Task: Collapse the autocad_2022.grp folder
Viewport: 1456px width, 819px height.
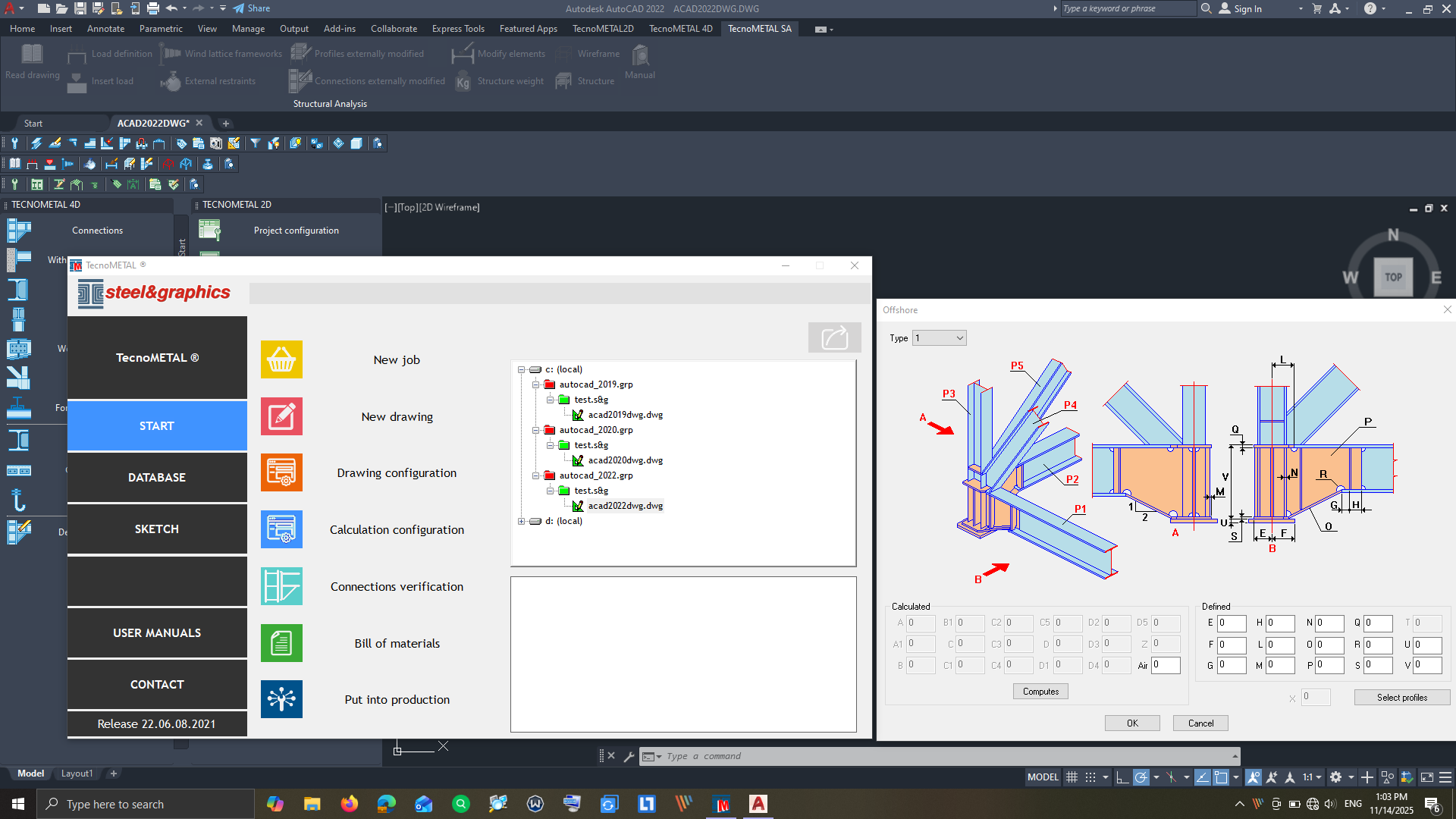Action: [536, 475]
